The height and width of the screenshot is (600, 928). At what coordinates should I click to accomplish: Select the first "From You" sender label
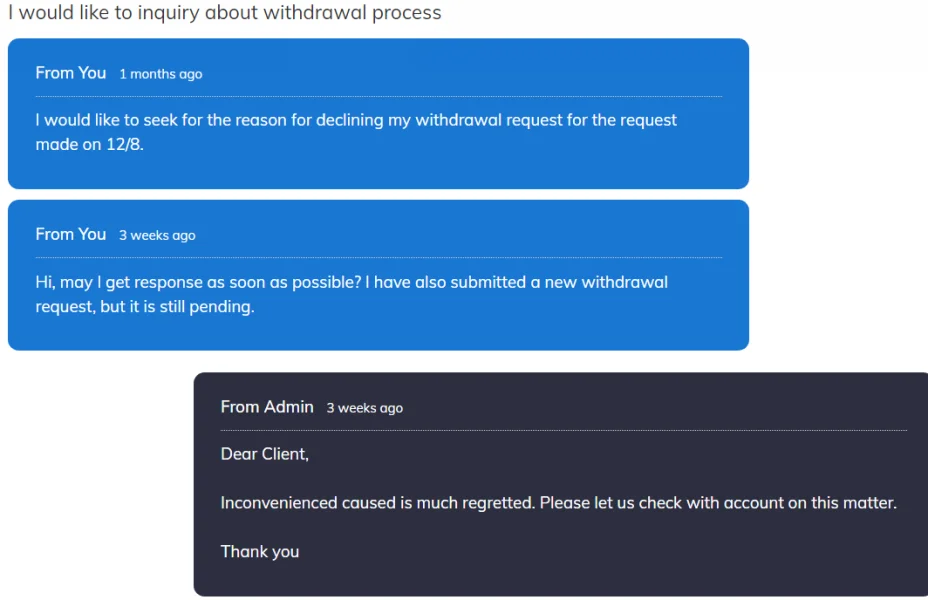[x=70, y=73]
